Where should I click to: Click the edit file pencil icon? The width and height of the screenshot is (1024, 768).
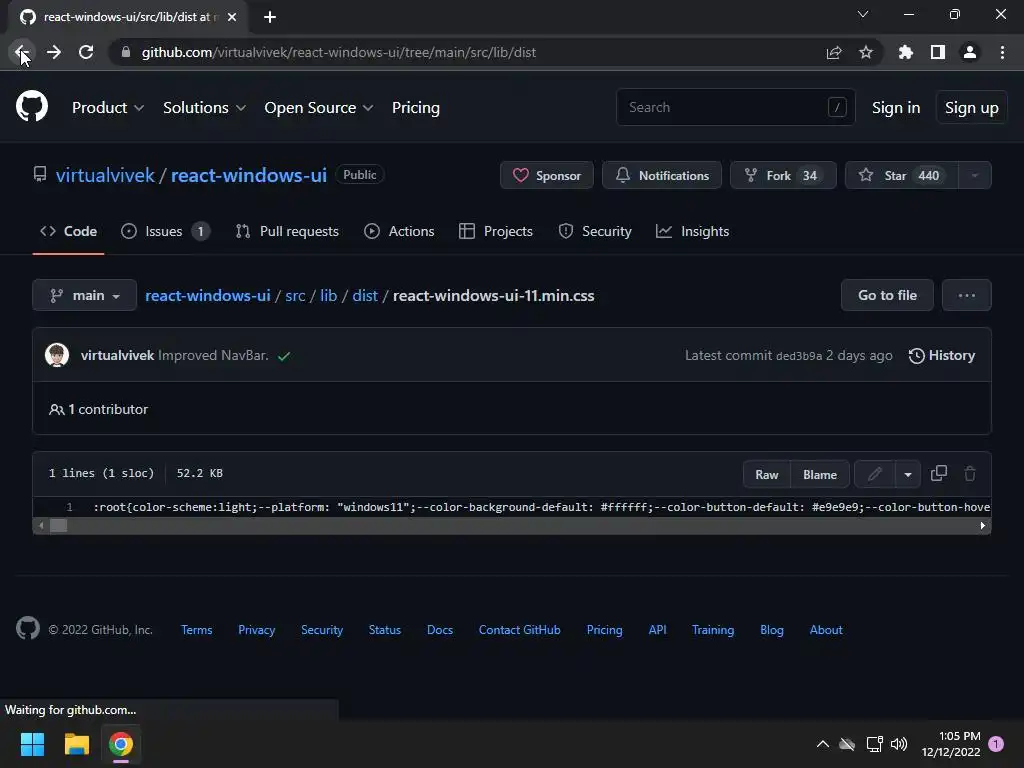pos(874,474)
